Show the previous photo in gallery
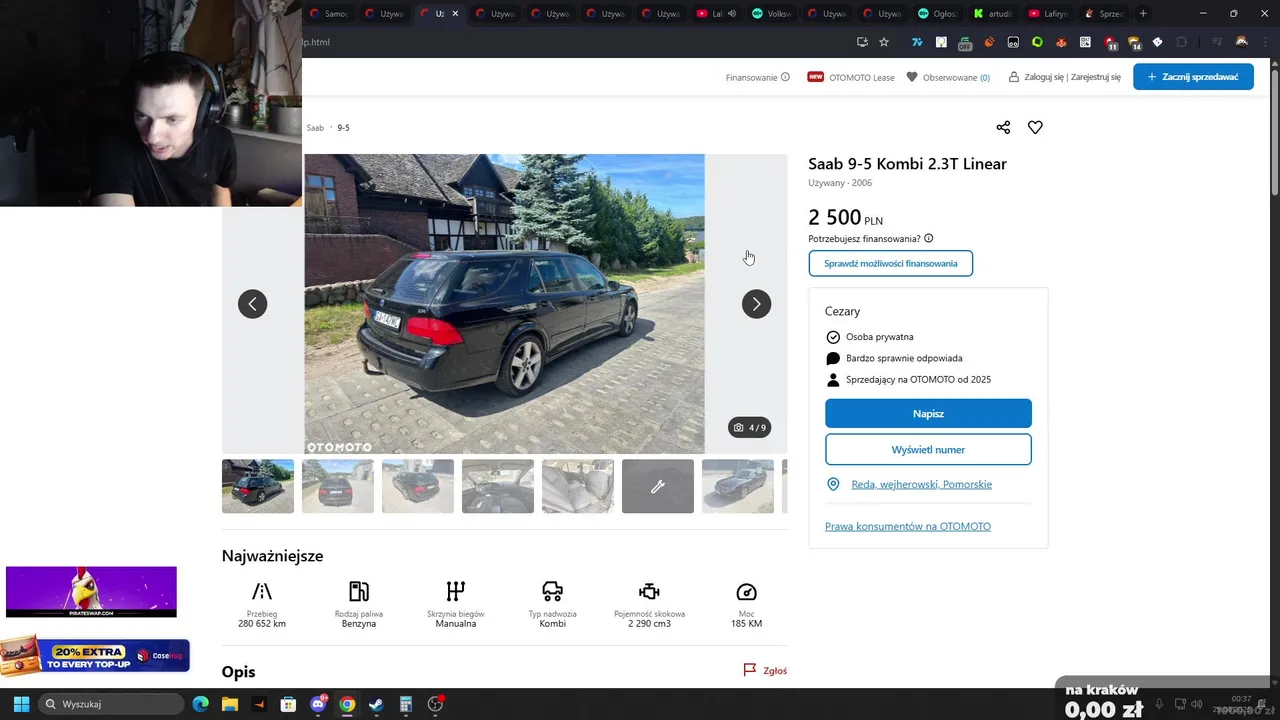The height and width of the screenshot is (720, 1280). point(252,304)
